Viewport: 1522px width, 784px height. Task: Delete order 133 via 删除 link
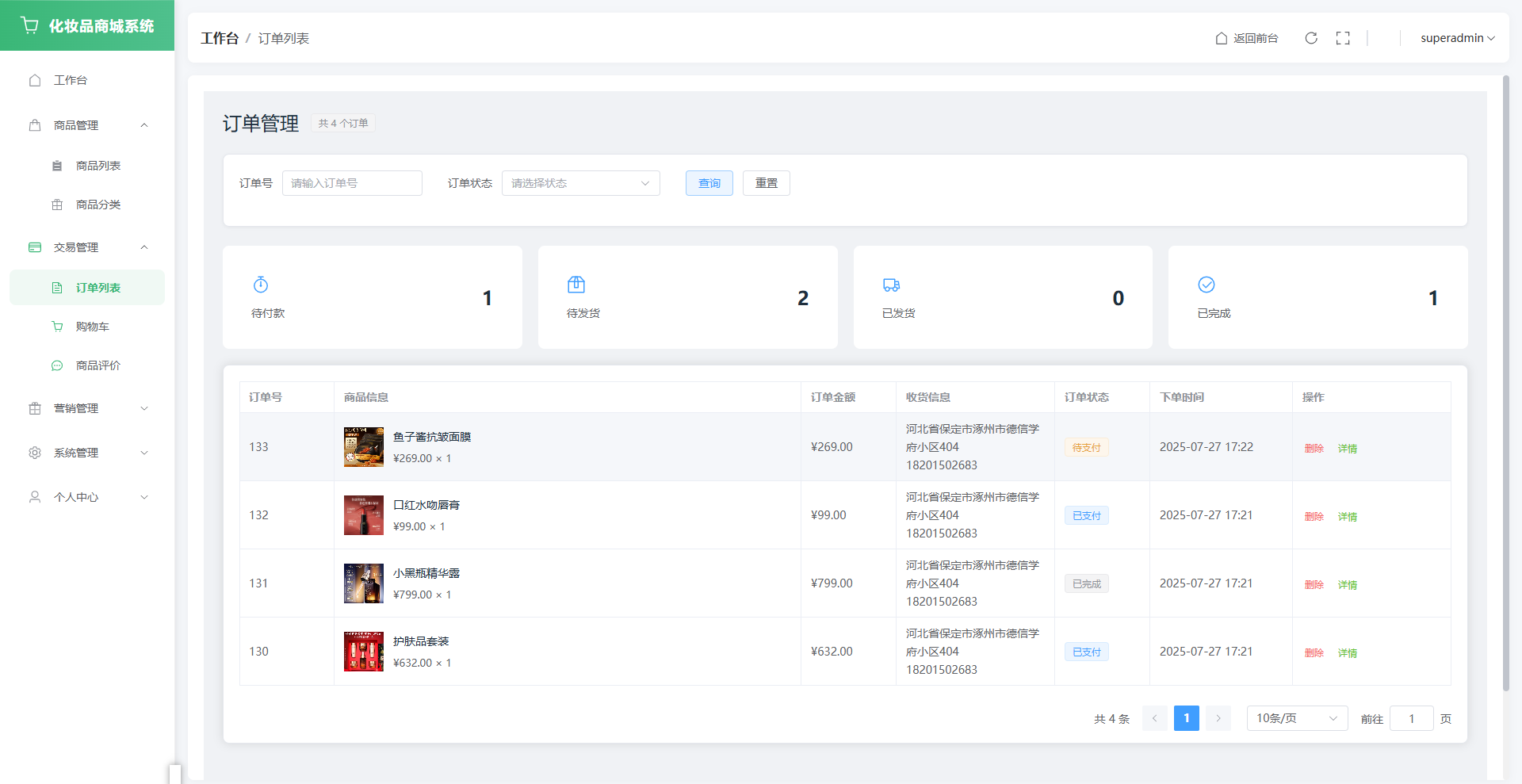click(1314, 448)
